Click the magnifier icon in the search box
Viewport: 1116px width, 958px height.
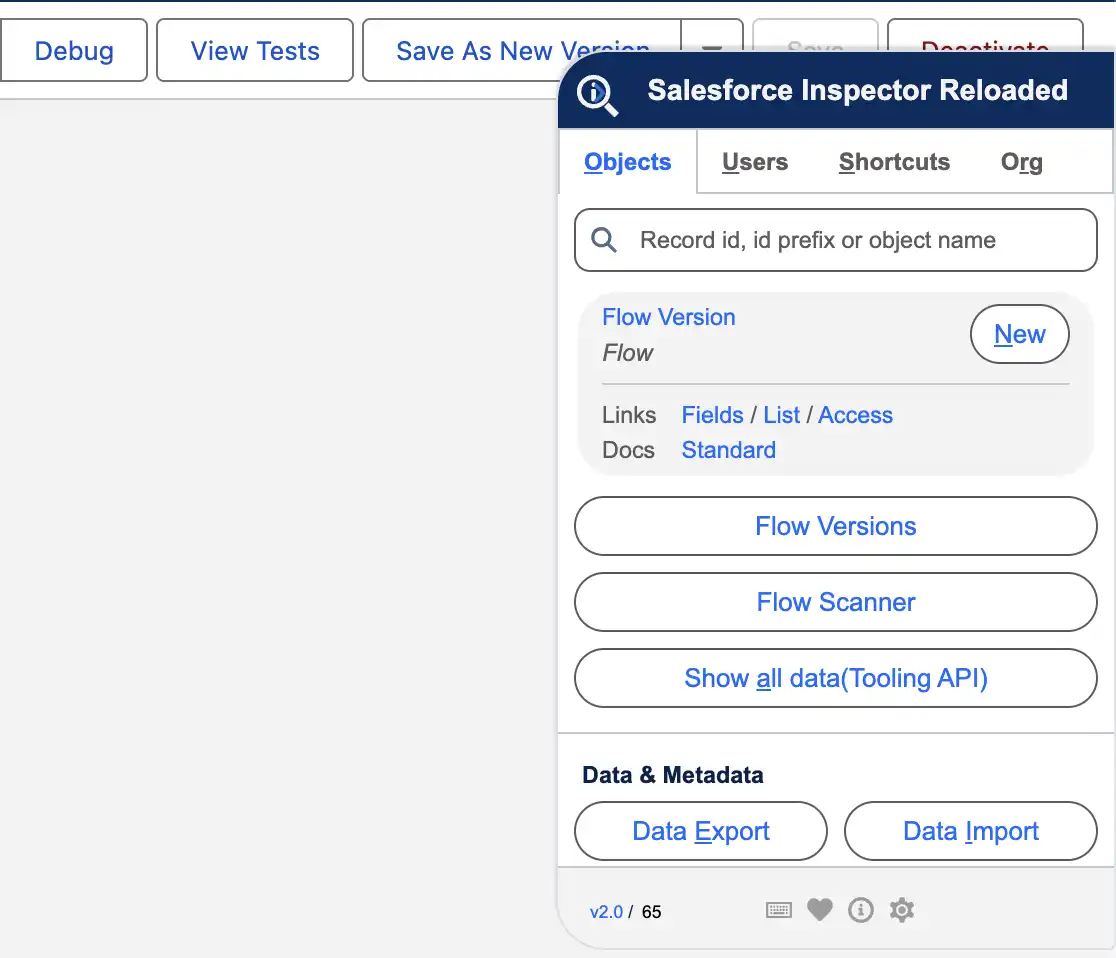point(604,240)
